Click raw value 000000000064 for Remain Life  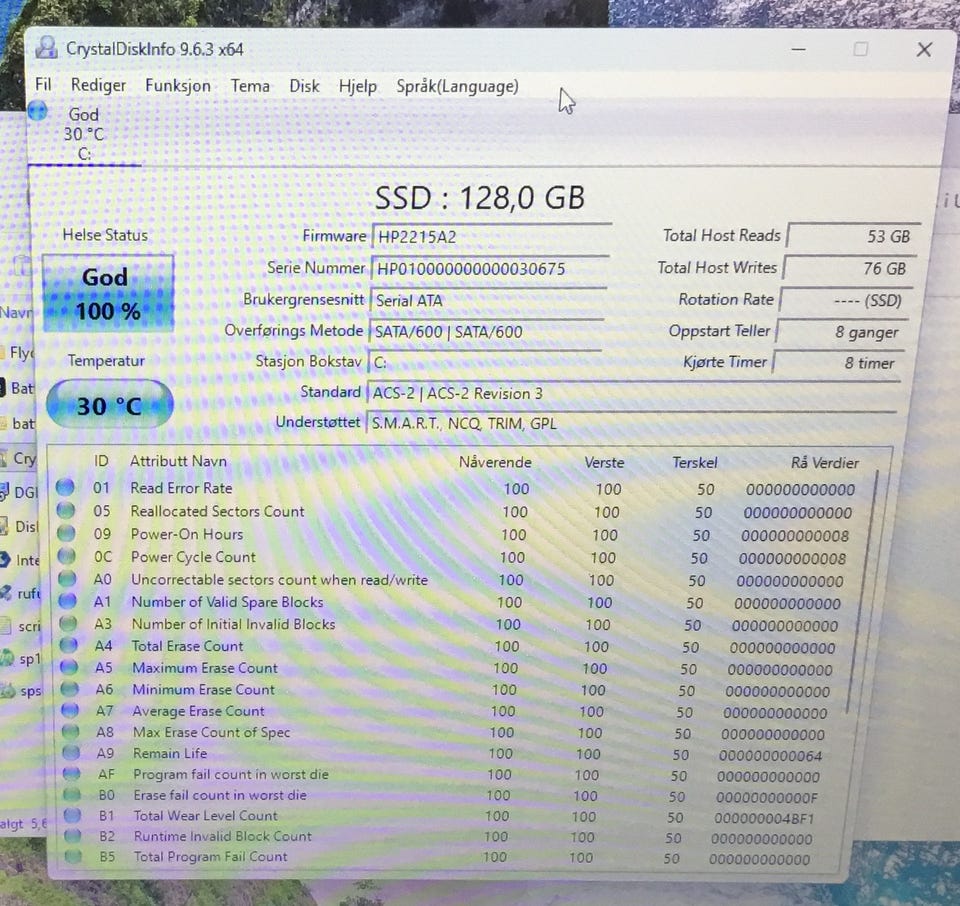point(770,755)
